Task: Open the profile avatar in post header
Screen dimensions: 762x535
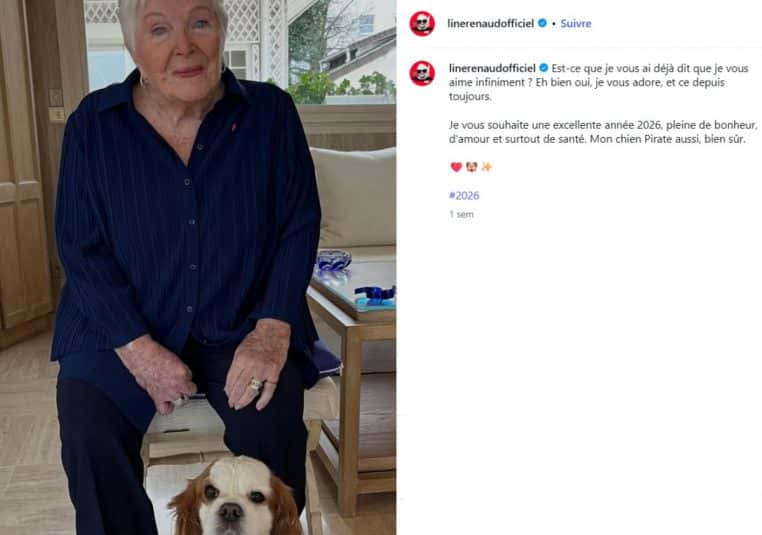Action: tap(422, 23)
